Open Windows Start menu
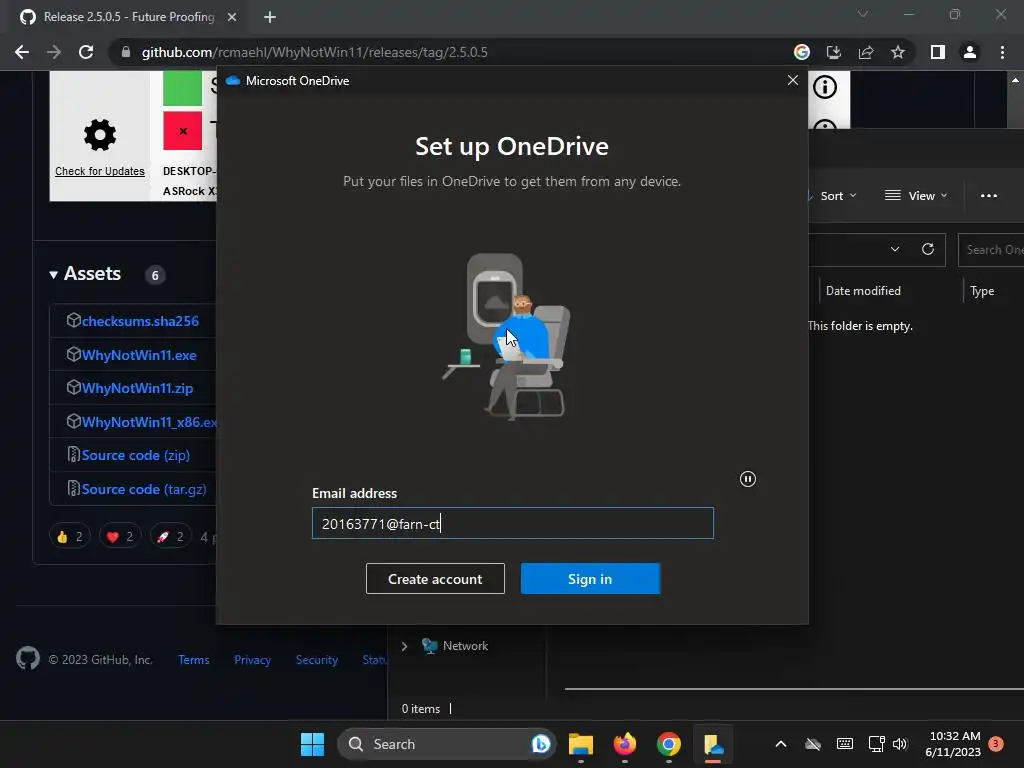 tap(312, 744)
